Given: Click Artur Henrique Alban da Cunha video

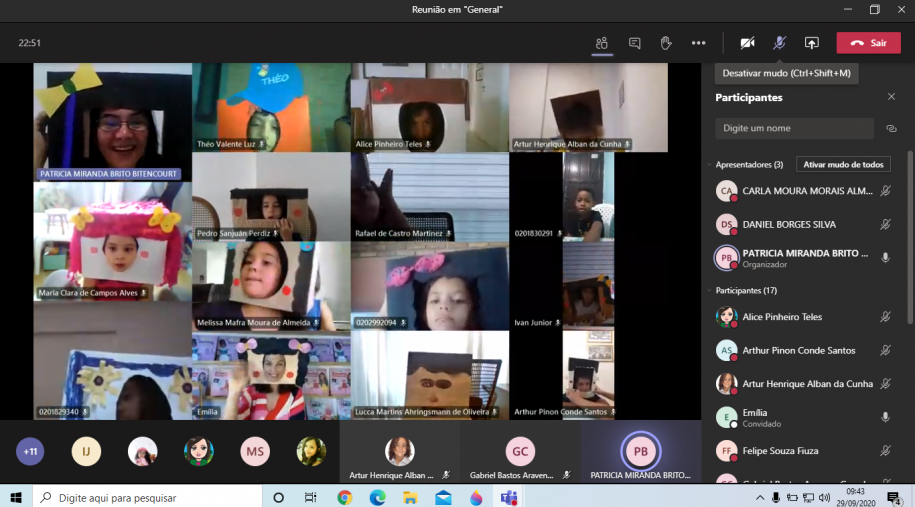Looking at the screenshot, I should tap(588, 107).
